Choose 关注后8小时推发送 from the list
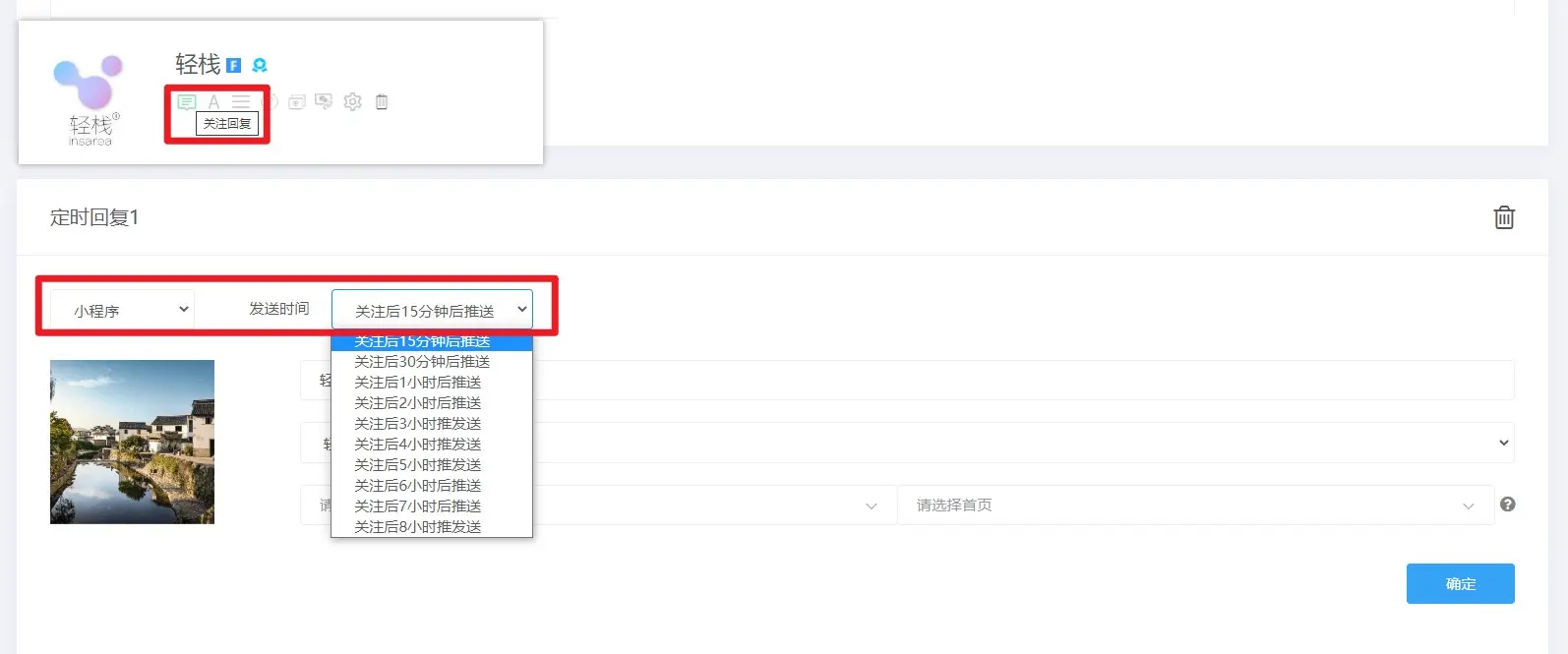The image size is (1568, 654). (x=418, y=527)
